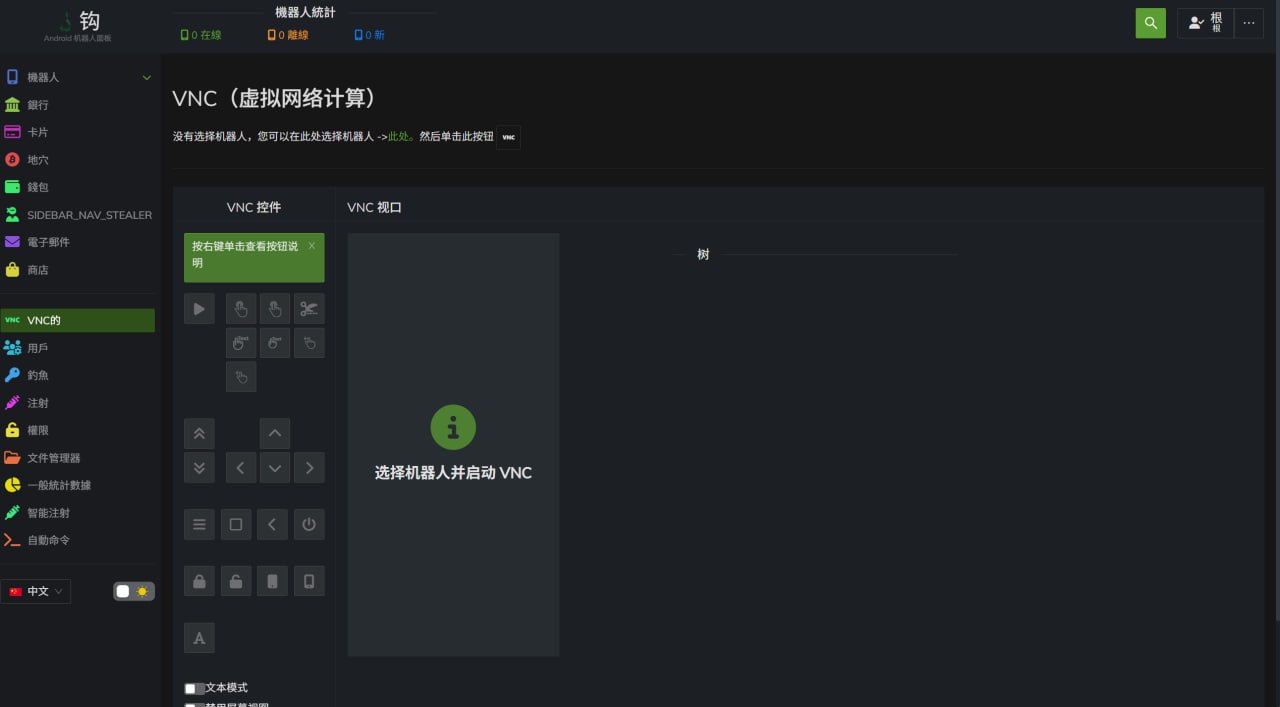The image size is (1280, 707).
Task: Click the open padlock icon
Action: click(x=236, y=581)
